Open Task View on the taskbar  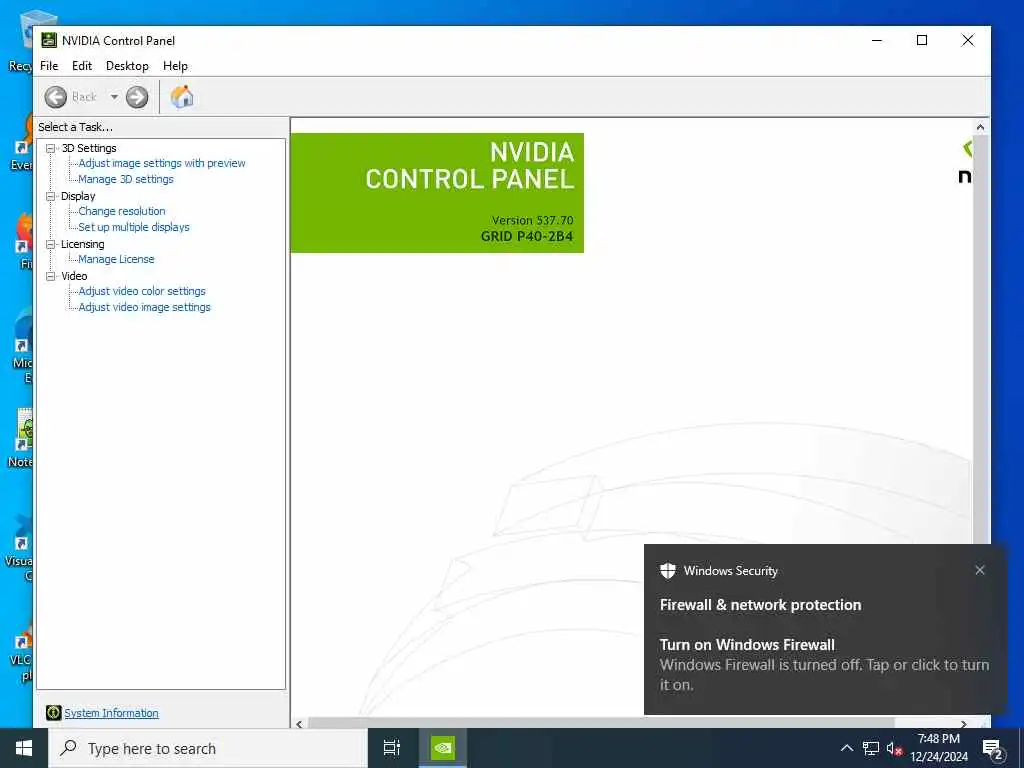coord(392,748)
